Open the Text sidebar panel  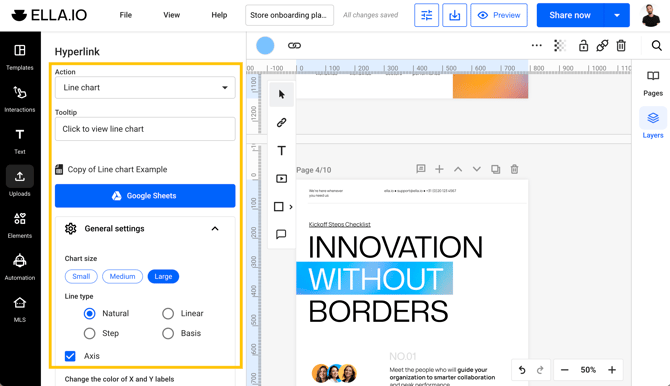click(x=20, y=141)
